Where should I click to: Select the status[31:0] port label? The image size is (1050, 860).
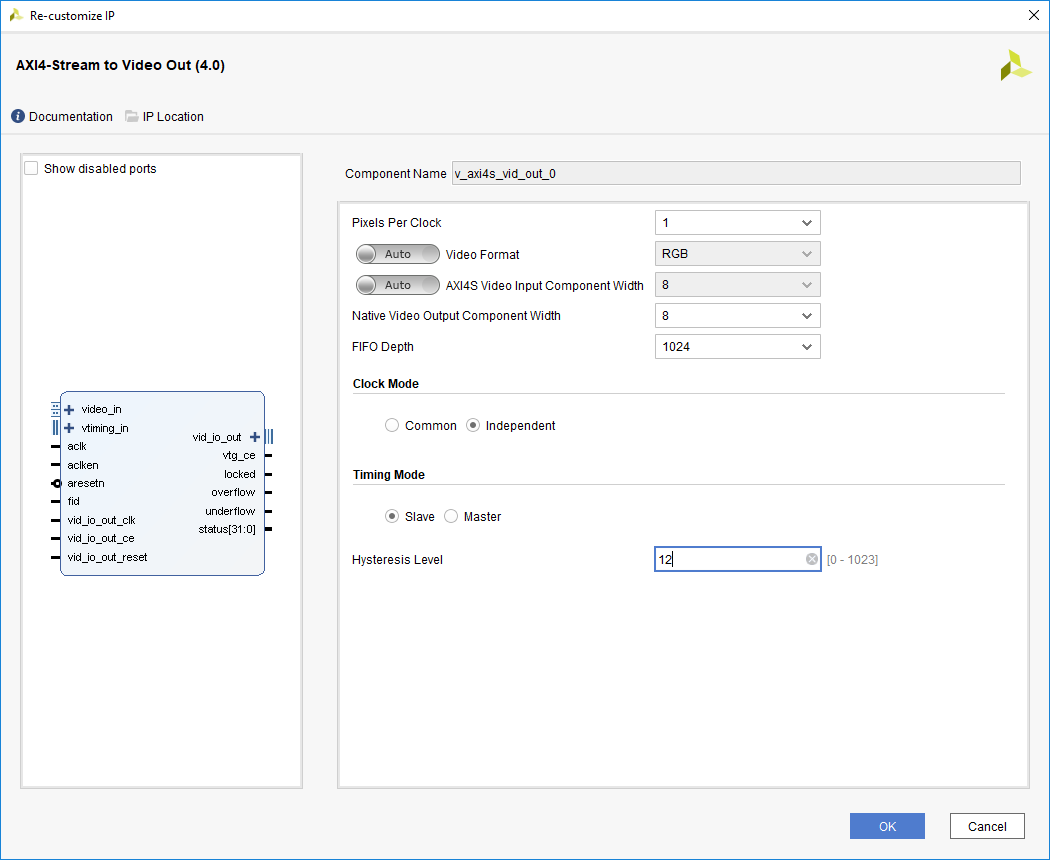click(227, 529)
